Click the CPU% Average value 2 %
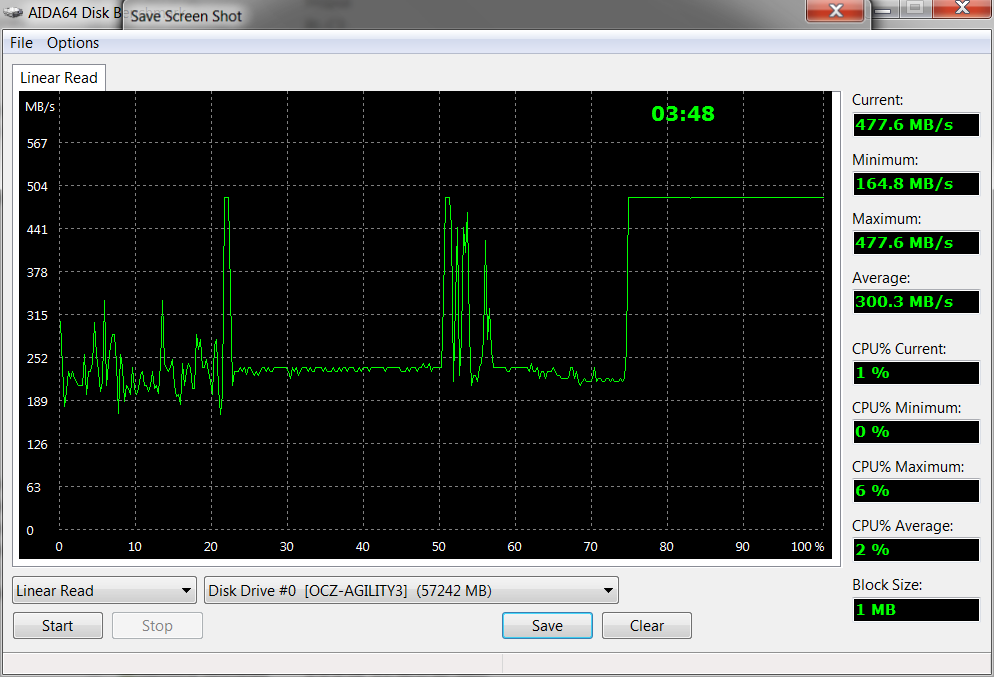Screen dimensions: 994x677 [x=916, y=550]
